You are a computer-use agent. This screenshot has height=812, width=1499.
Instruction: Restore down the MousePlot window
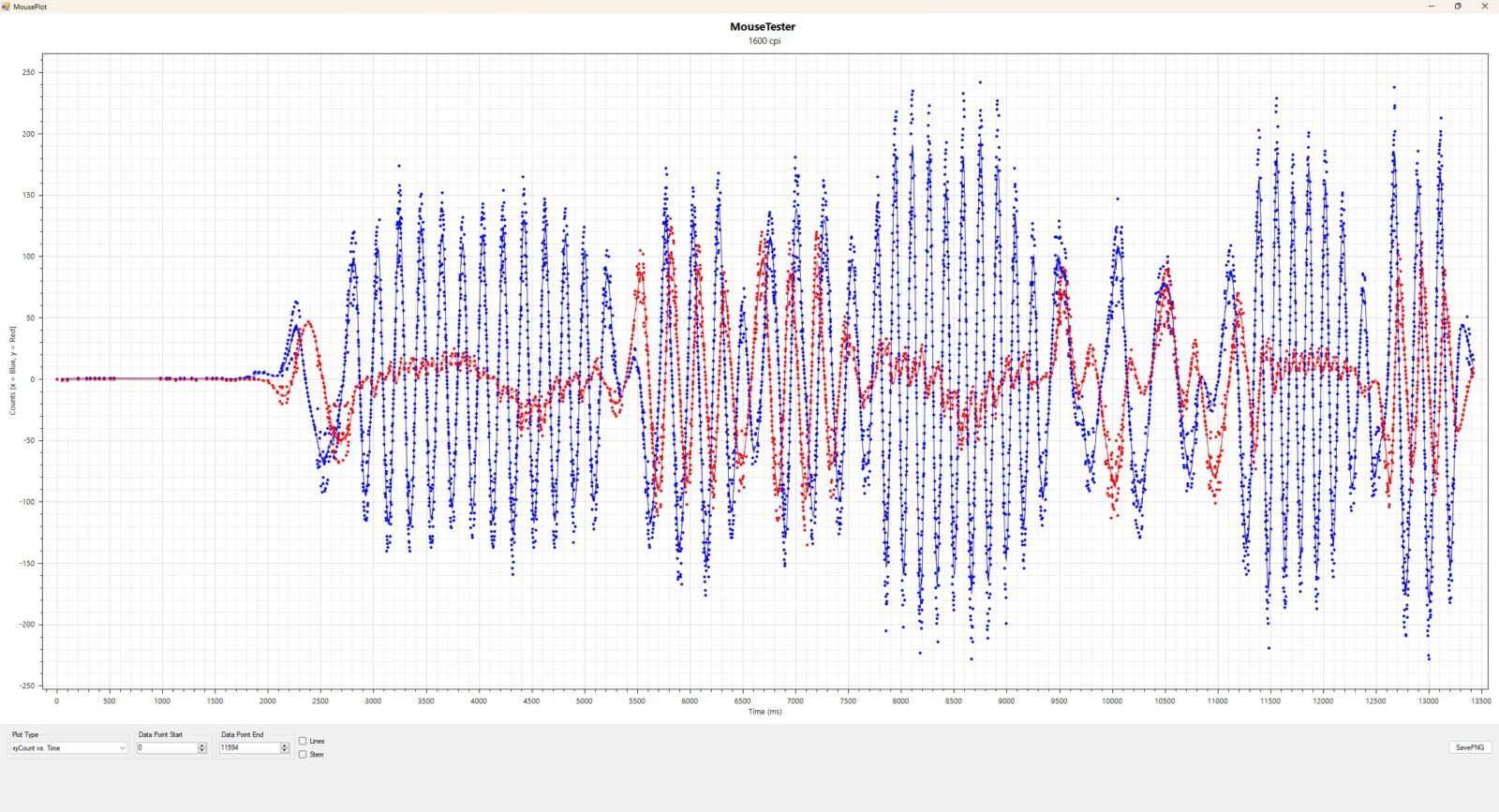pyautogui.click(x=1458, y=7)
